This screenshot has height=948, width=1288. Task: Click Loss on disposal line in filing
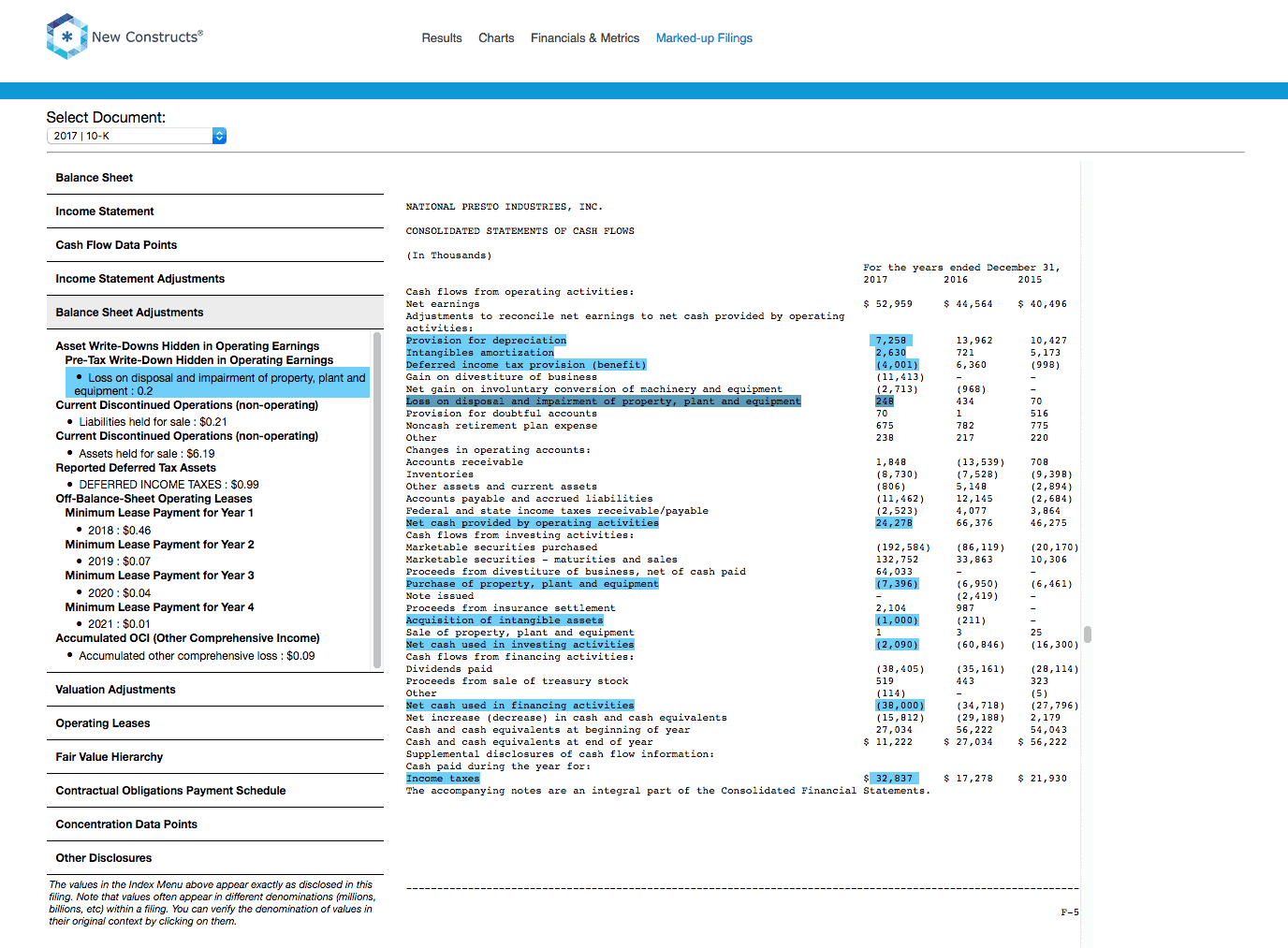tap(603, 401)
